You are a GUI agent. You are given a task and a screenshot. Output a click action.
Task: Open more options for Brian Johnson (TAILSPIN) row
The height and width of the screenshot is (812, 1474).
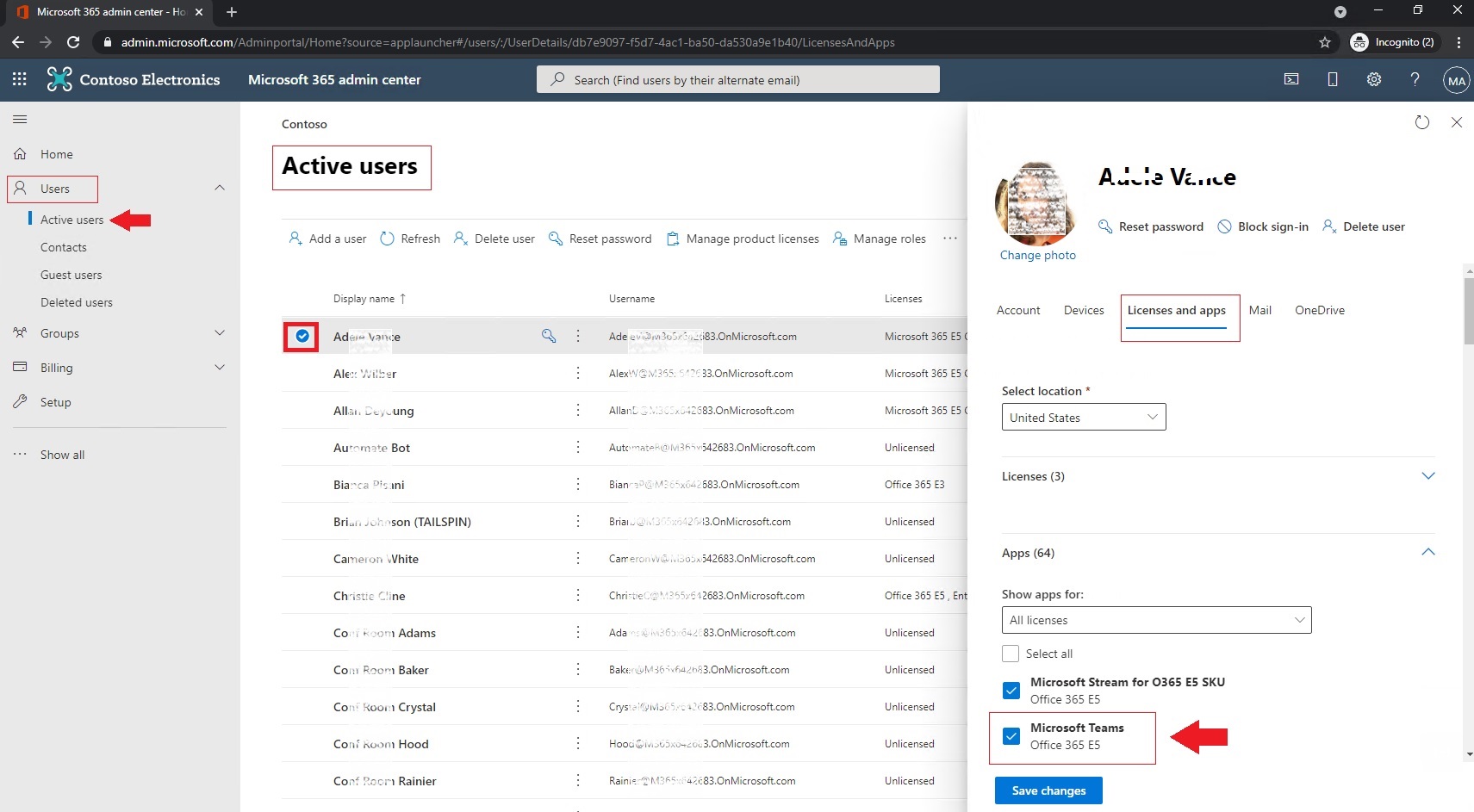pyautogui.click(x=578, y=521)
